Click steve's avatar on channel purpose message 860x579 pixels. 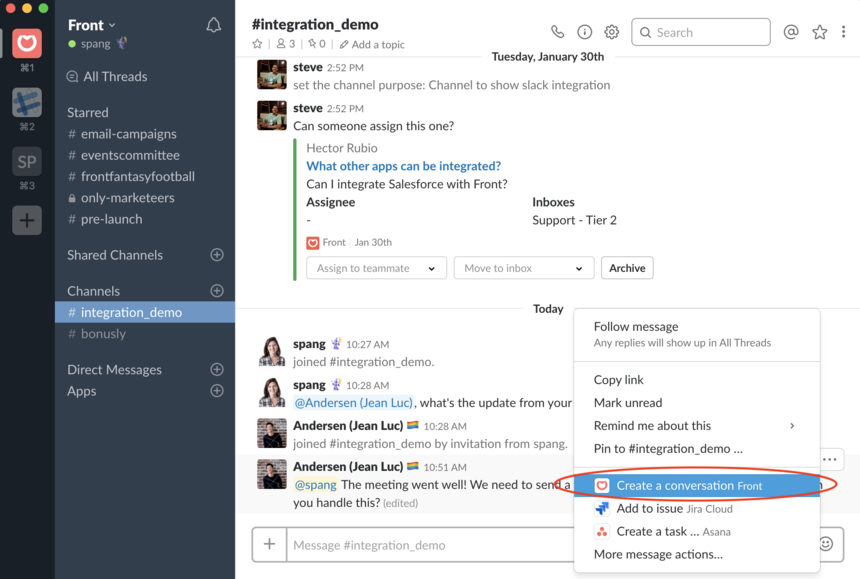(x=271, y=75)
